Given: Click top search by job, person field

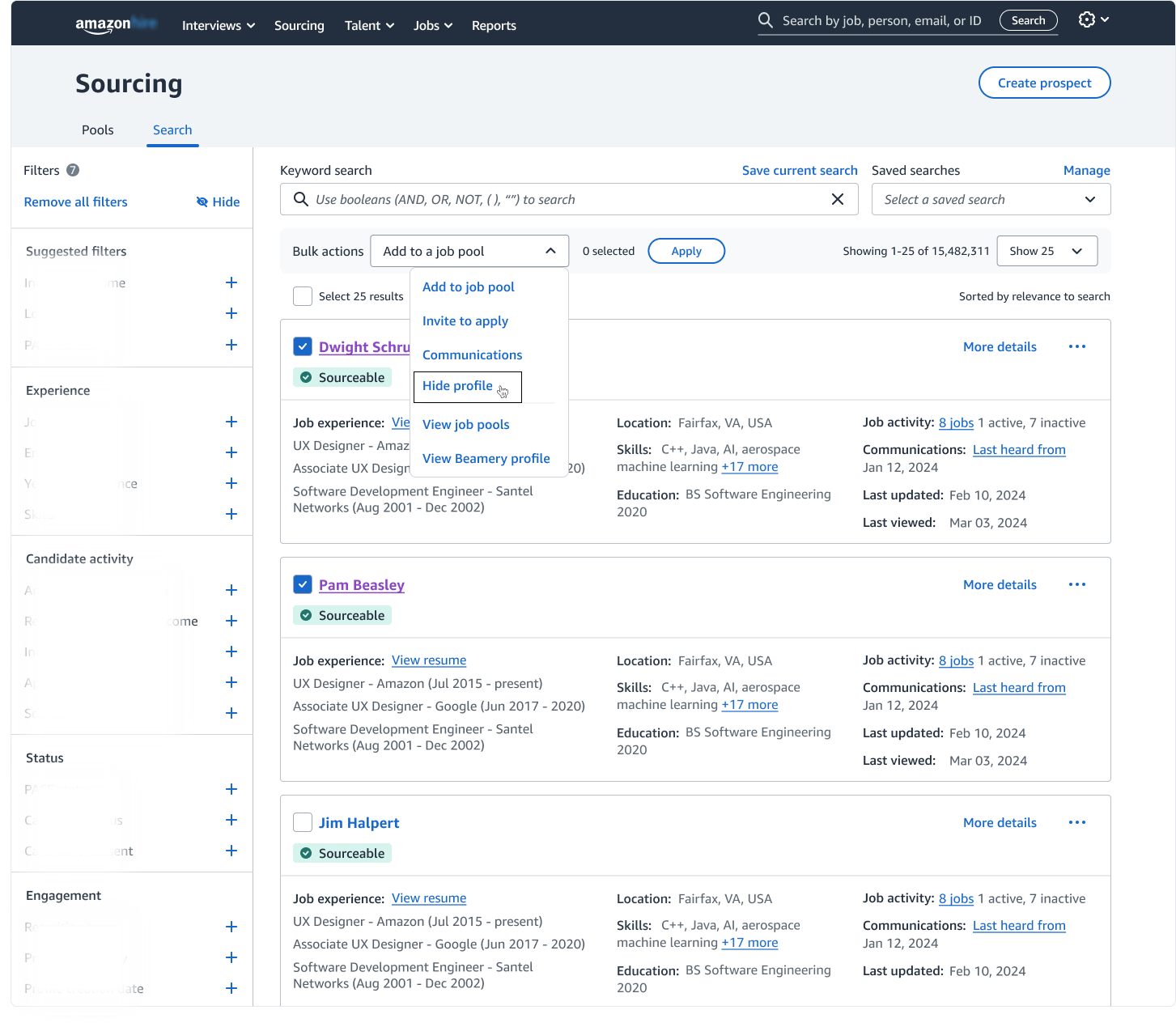Looking at the screenshot, I should tap(882, 20).
